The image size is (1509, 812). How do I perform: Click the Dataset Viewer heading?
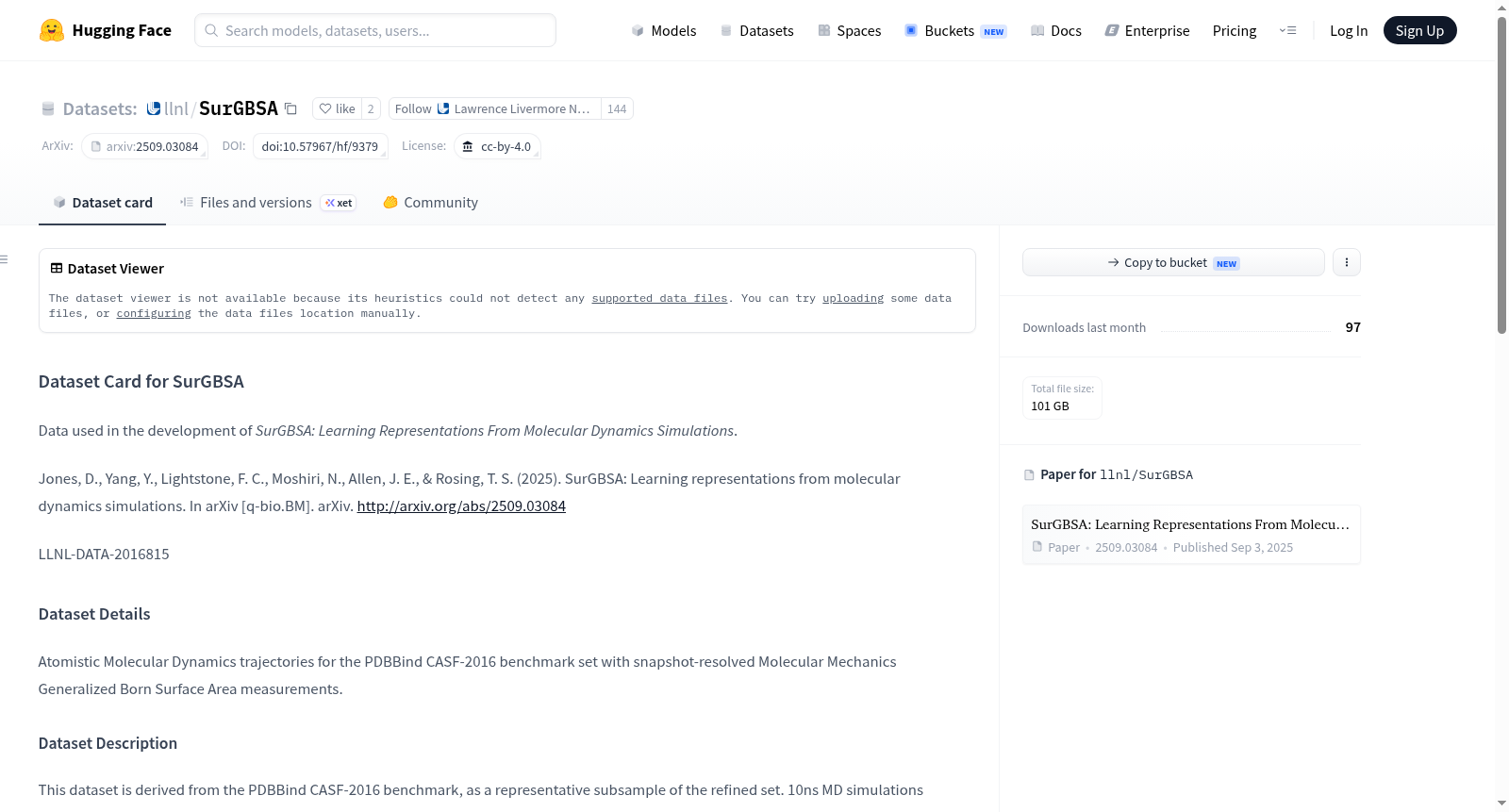(x=108, y=269)
